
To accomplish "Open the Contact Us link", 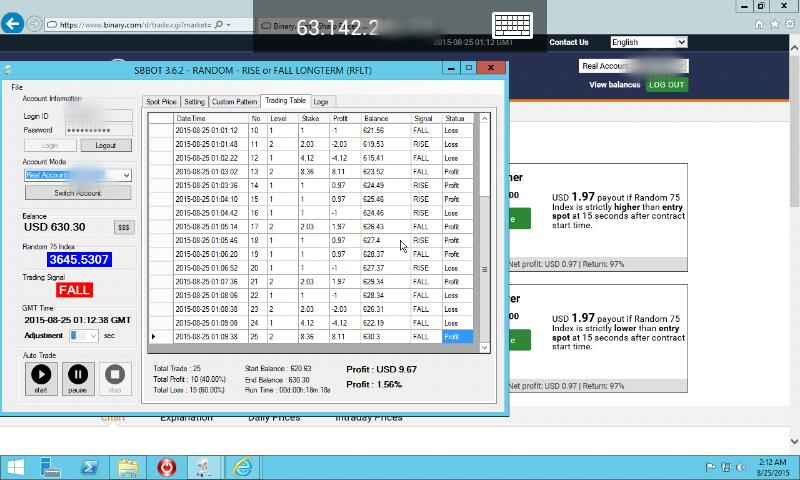I will click(569, 42).
